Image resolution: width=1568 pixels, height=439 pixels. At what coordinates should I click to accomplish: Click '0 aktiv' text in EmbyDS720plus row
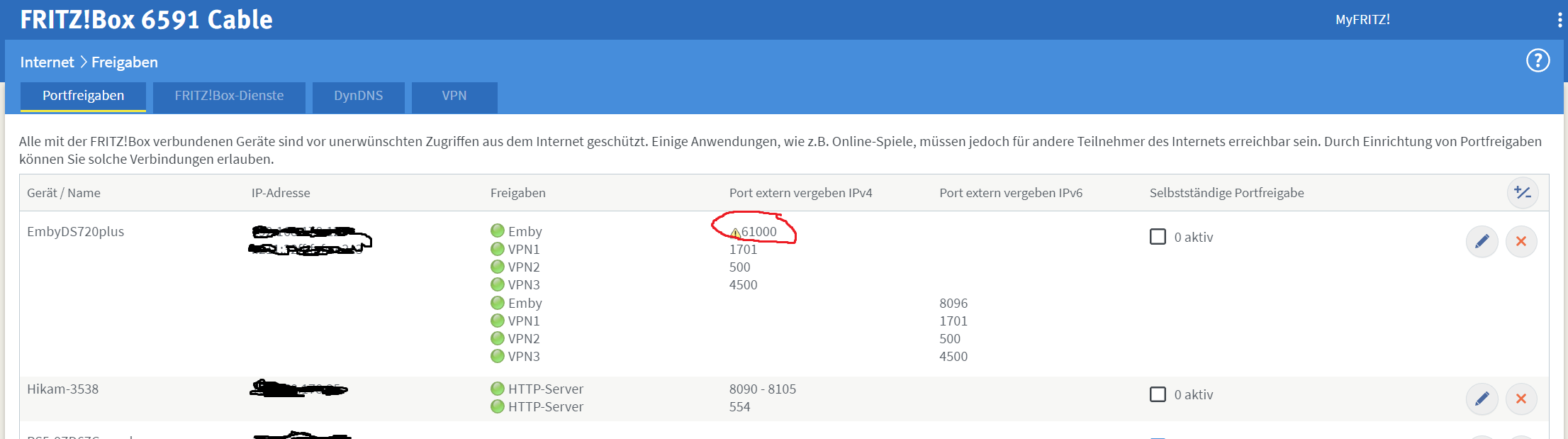click(1194, 237)
